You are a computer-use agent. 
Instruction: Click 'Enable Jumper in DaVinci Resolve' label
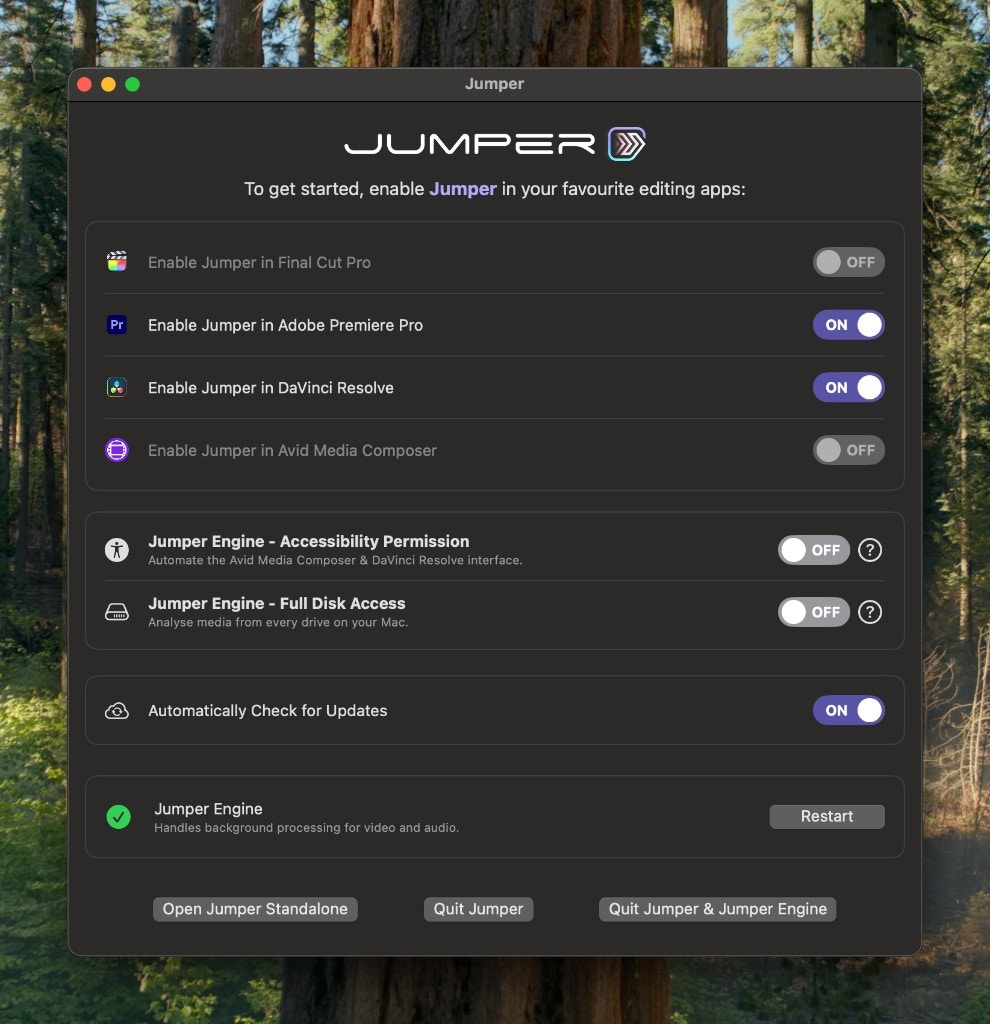pos(271,388)
